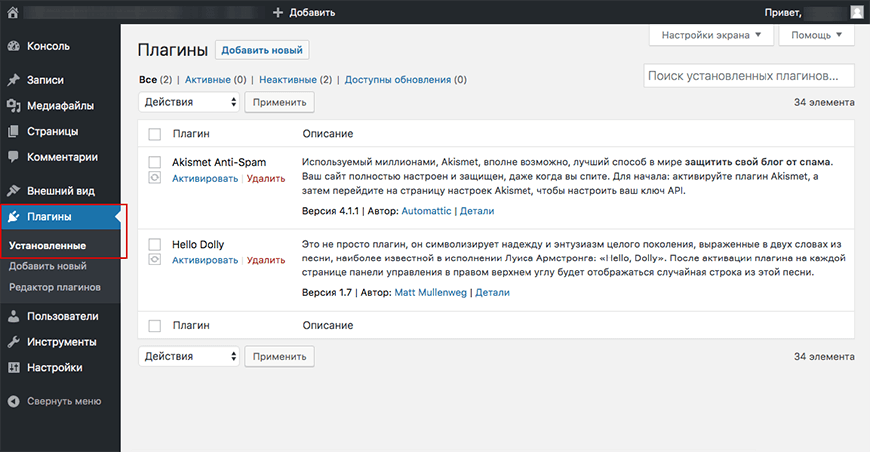Select Добавить новый in the sidebar submenu
This screenshot has height=452, width=870.
coord(48,266)
